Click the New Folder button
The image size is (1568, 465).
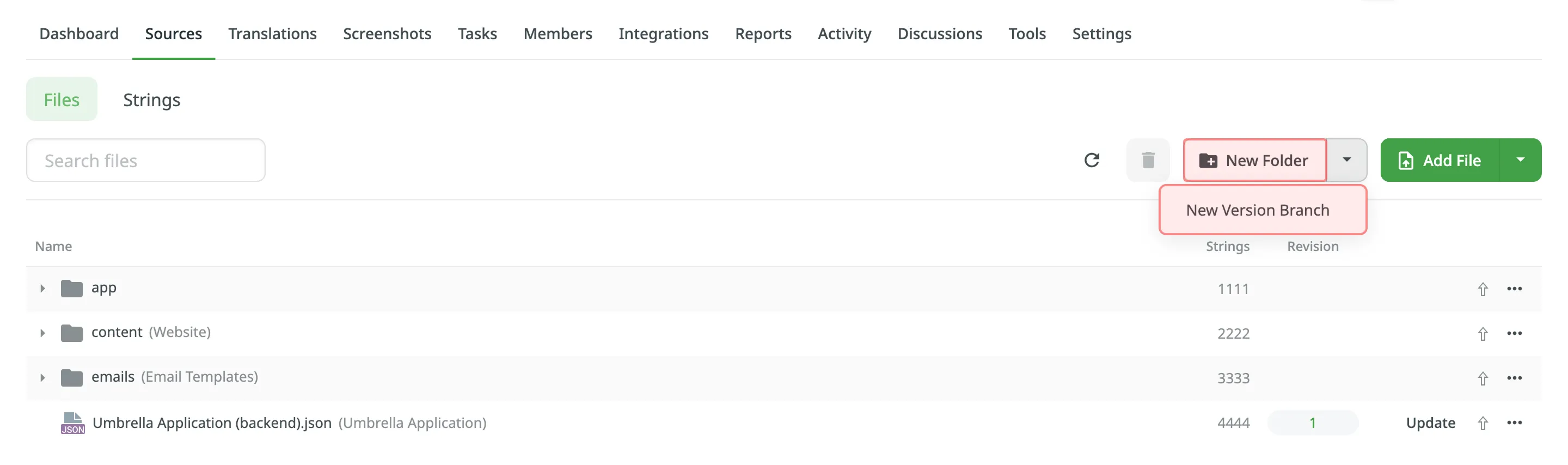pos(1254,160)
